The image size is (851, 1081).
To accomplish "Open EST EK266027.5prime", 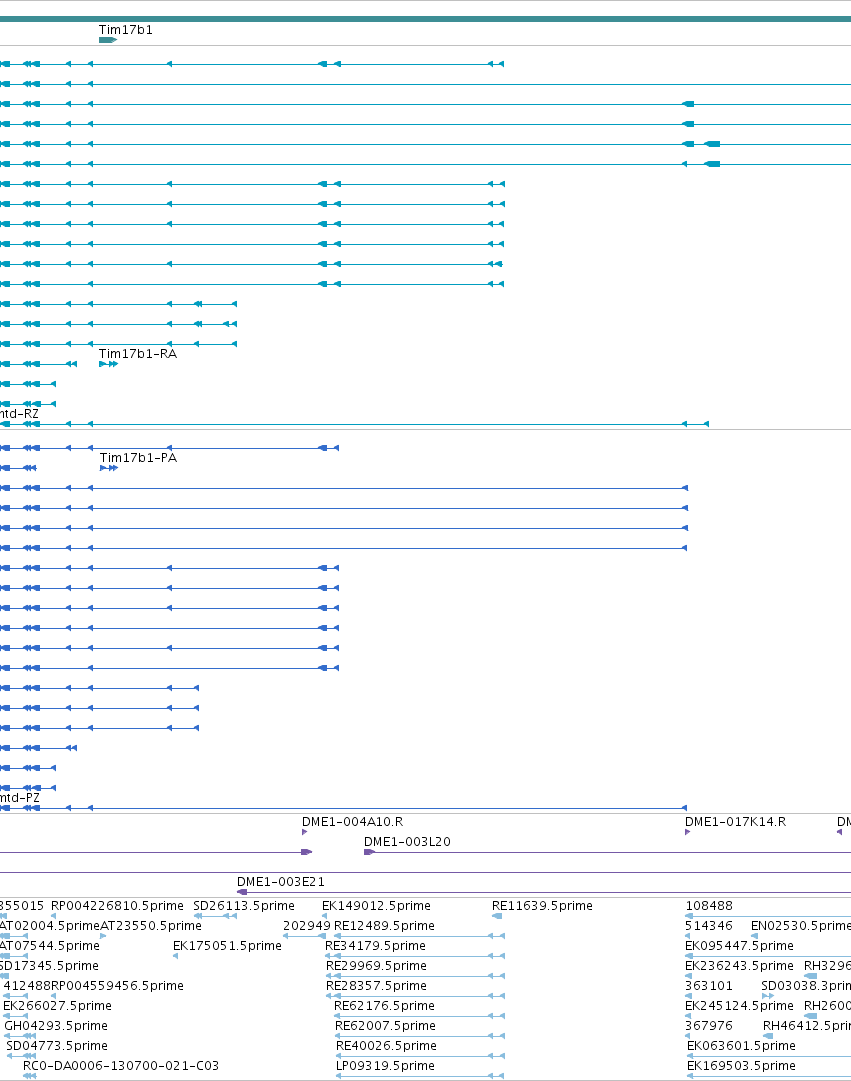I will pos(57,1006).
